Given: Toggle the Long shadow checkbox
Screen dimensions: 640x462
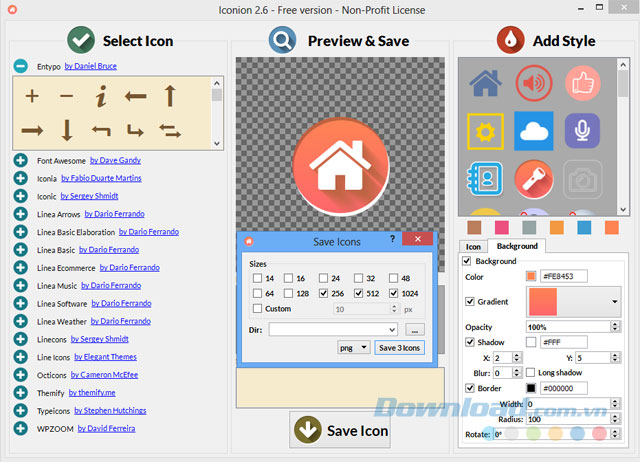Looking at the screenshot, I should point(531,372).
